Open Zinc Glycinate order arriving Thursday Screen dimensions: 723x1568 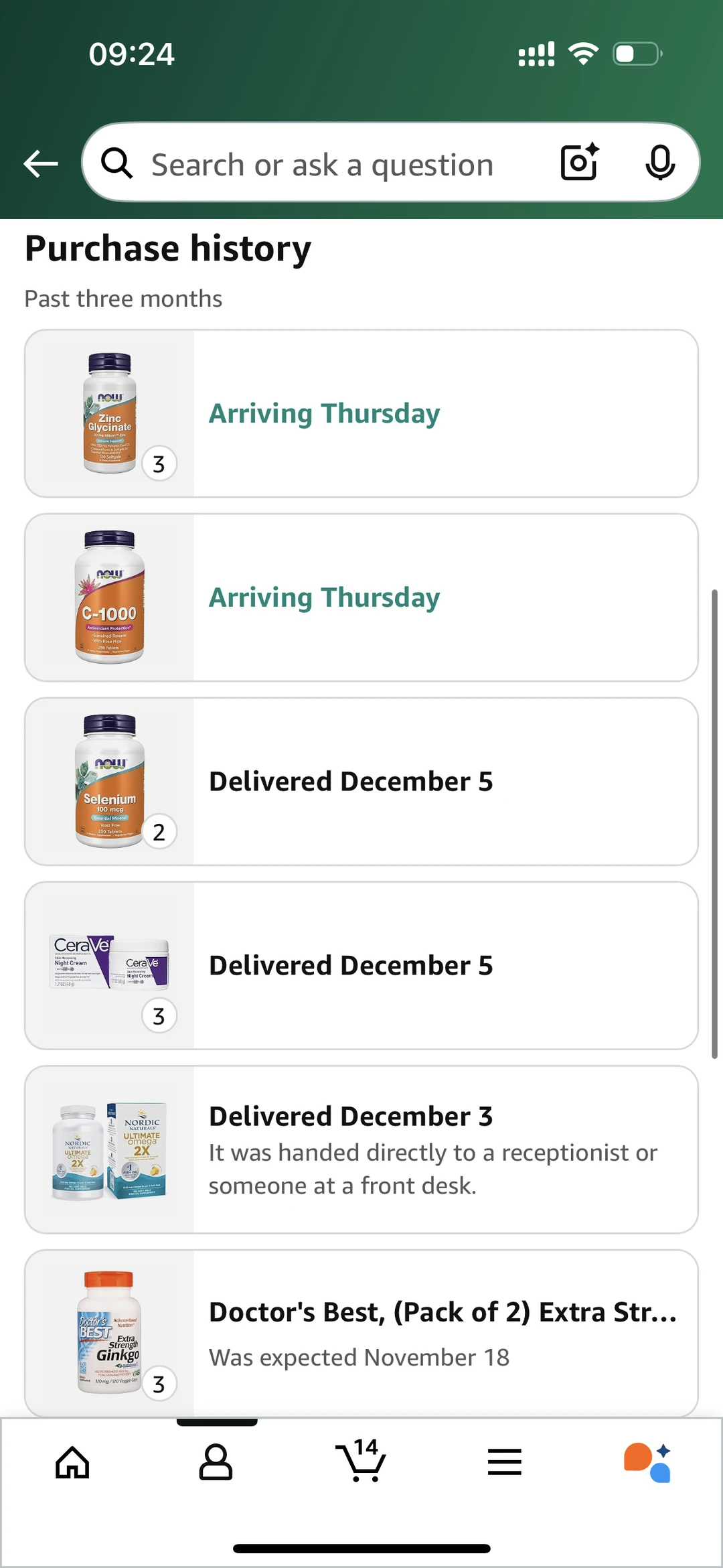[361, 413]
